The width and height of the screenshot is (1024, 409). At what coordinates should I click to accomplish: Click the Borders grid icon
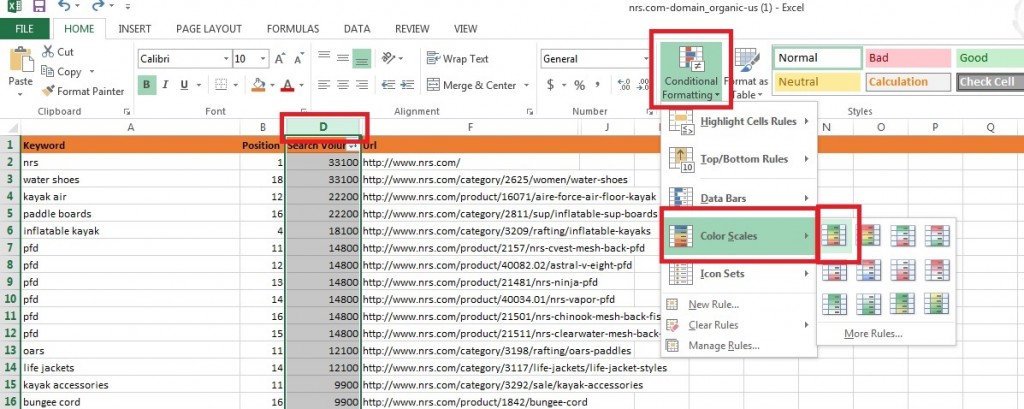[x=221, y=85]
